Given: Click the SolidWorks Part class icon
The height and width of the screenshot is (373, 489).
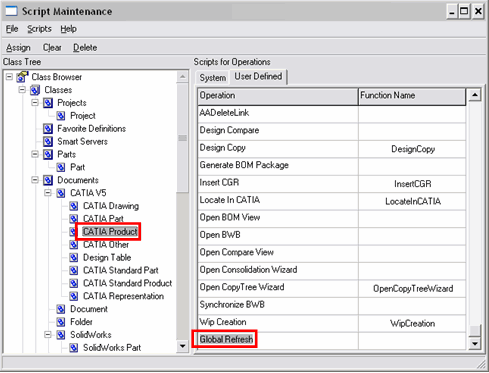Looking at the screenshot, I should click(x=74, y=348).
